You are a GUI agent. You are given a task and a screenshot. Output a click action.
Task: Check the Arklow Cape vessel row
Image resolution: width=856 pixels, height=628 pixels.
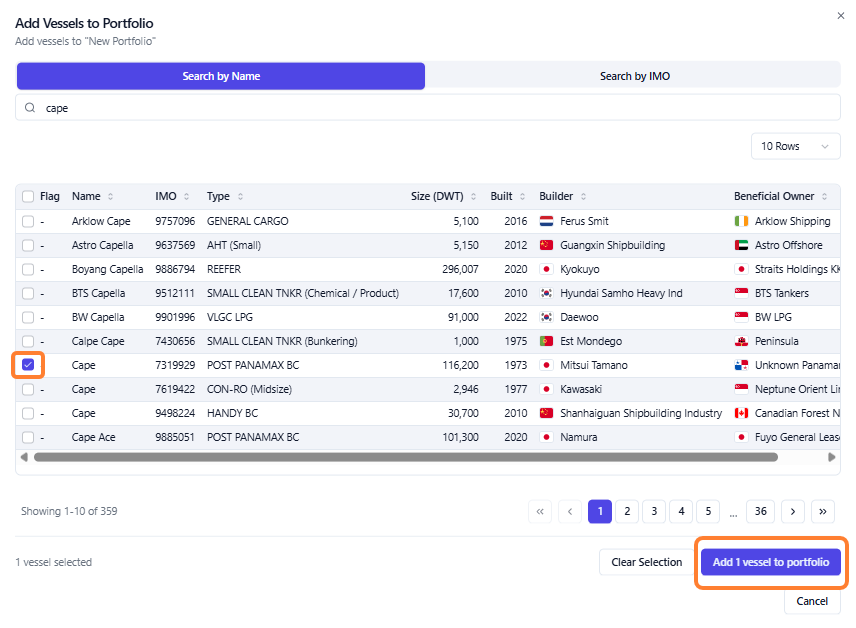coord(28,222)
